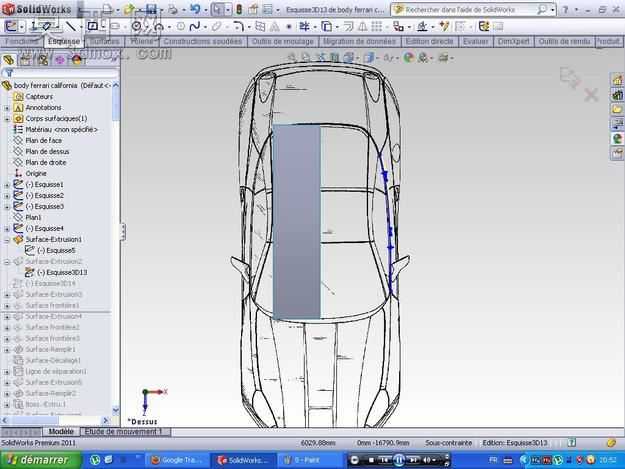Click the Trim entities icon
This screenshot has width=625, height=469.
(304, 27)
